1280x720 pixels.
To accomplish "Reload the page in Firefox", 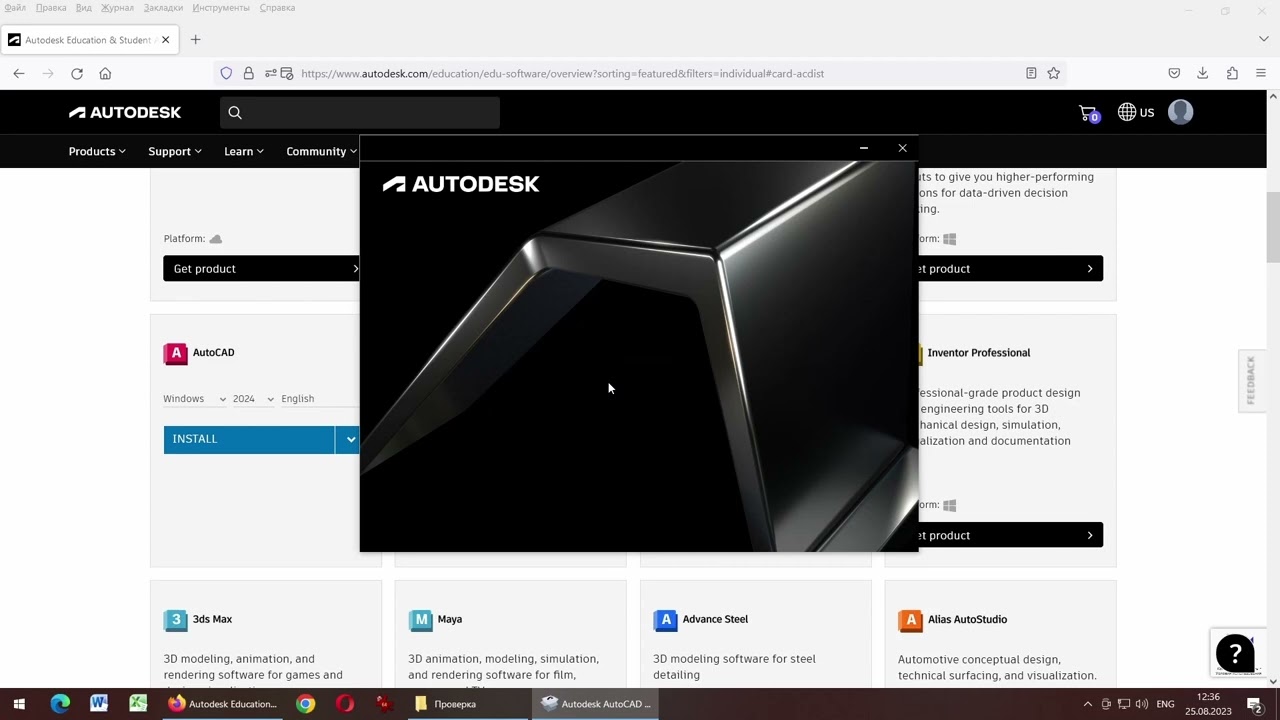I will click(x=77, y=73).
